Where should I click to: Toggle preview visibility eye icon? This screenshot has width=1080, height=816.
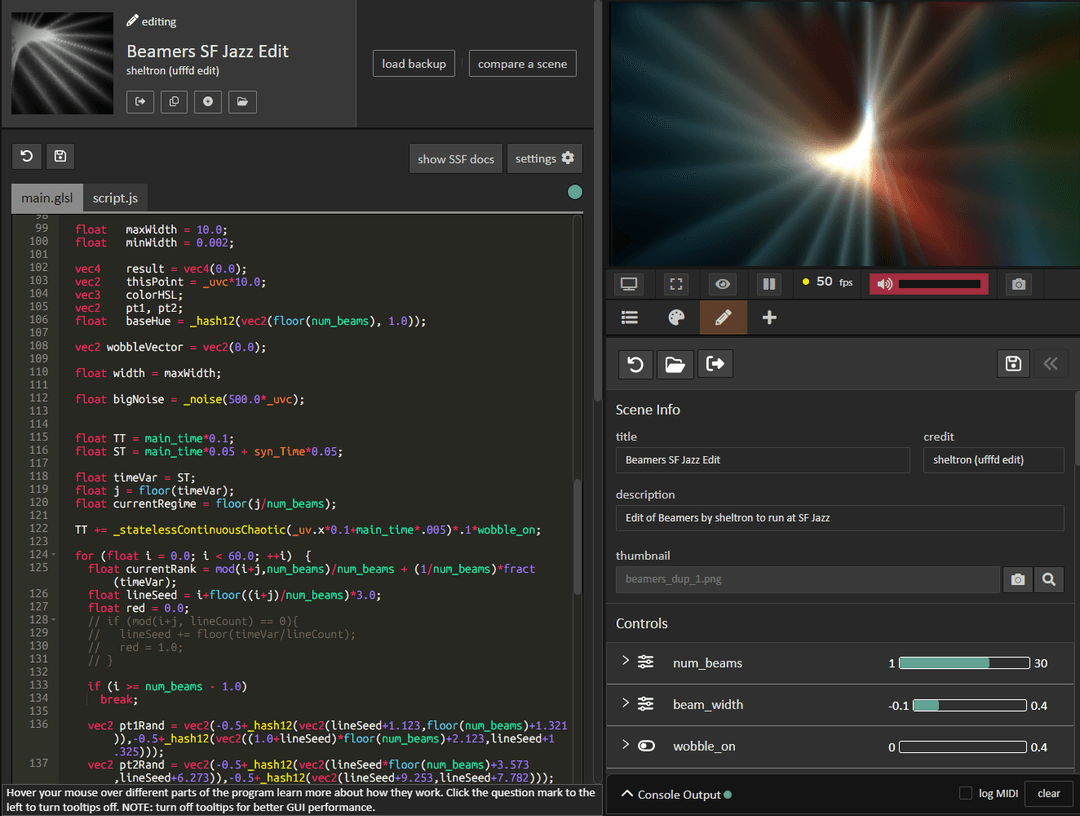[723, 284]
